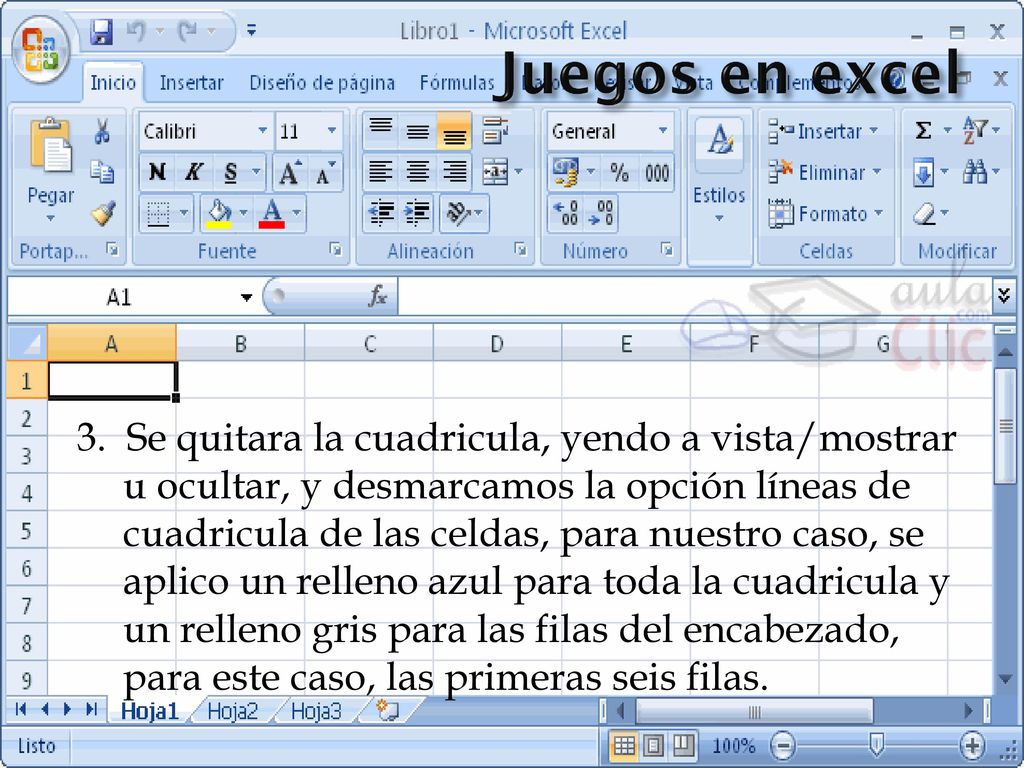Toggle italic formatting K
1024x768 pixels.
[193, 172]
